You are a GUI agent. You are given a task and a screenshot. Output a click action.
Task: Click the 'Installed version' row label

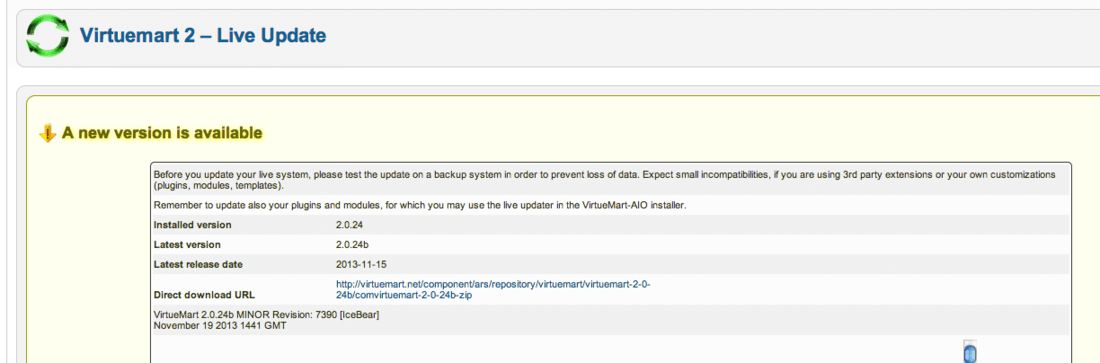point(192,225)
